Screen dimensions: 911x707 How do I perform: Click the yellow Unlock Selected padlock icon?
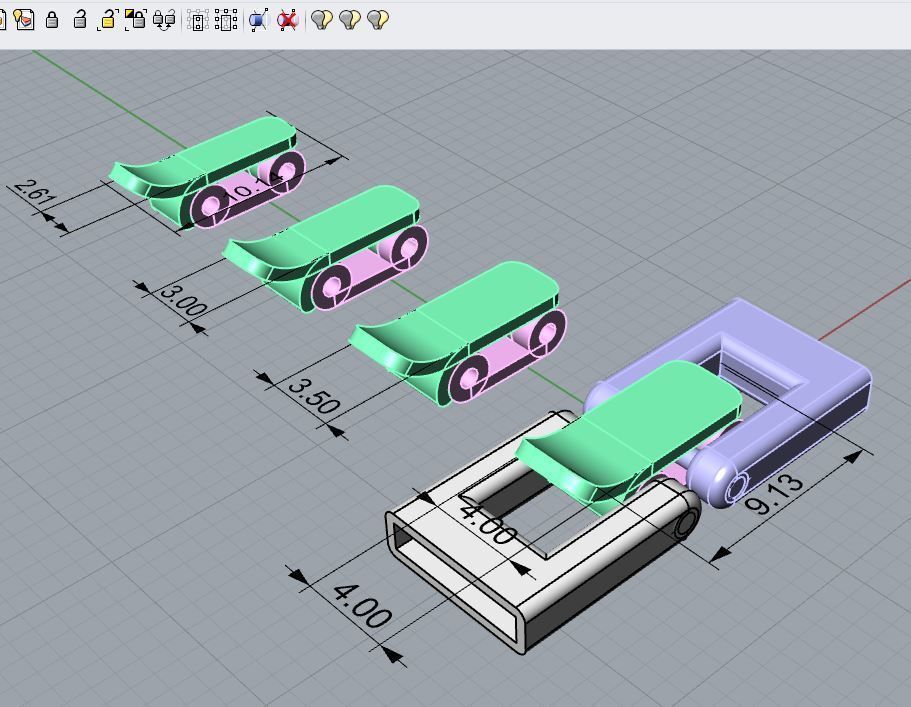coord(107,20)
